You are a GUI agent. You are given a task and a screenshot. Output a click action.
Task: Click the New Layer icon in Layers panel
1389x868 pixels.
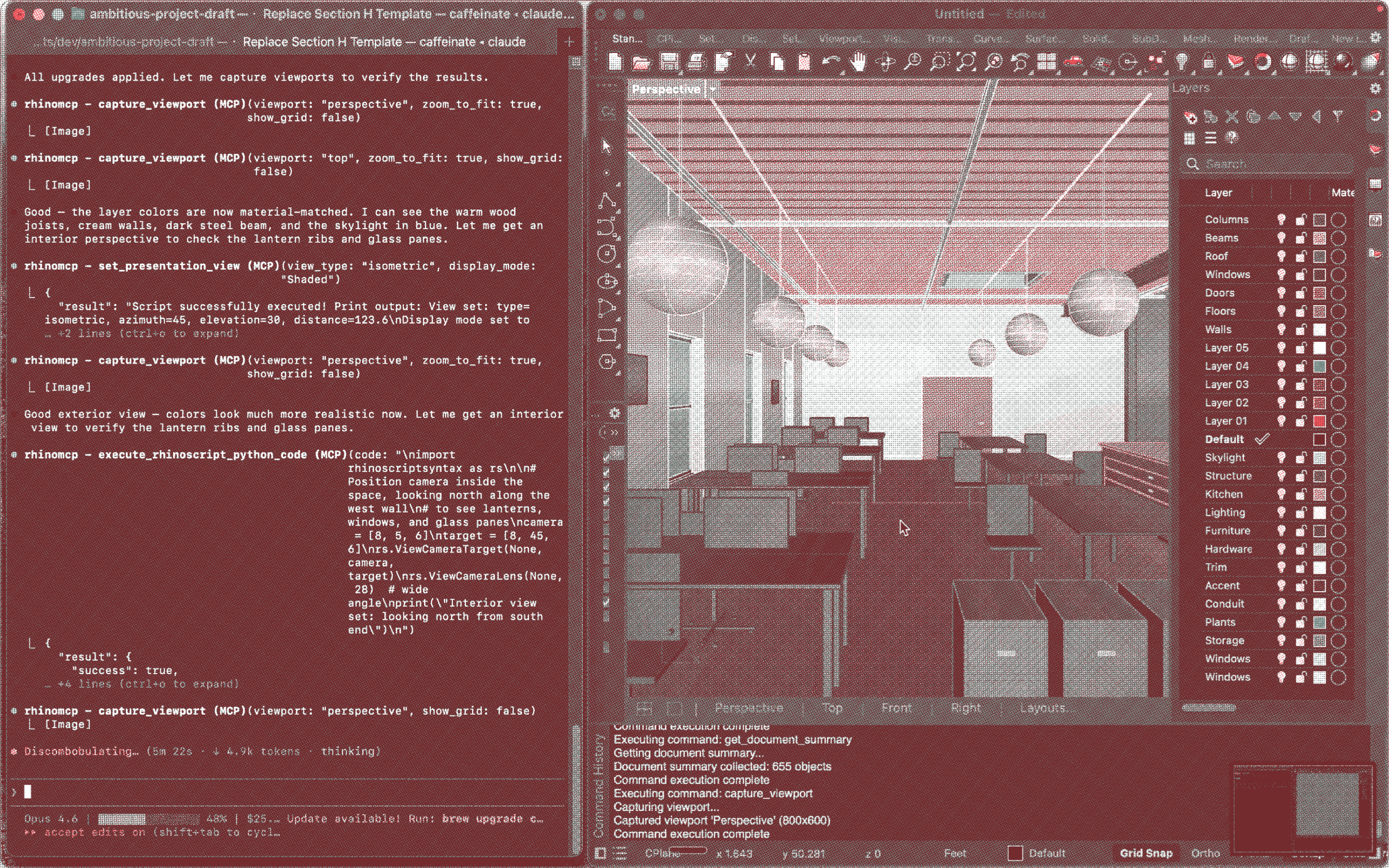pos(1190,117)
